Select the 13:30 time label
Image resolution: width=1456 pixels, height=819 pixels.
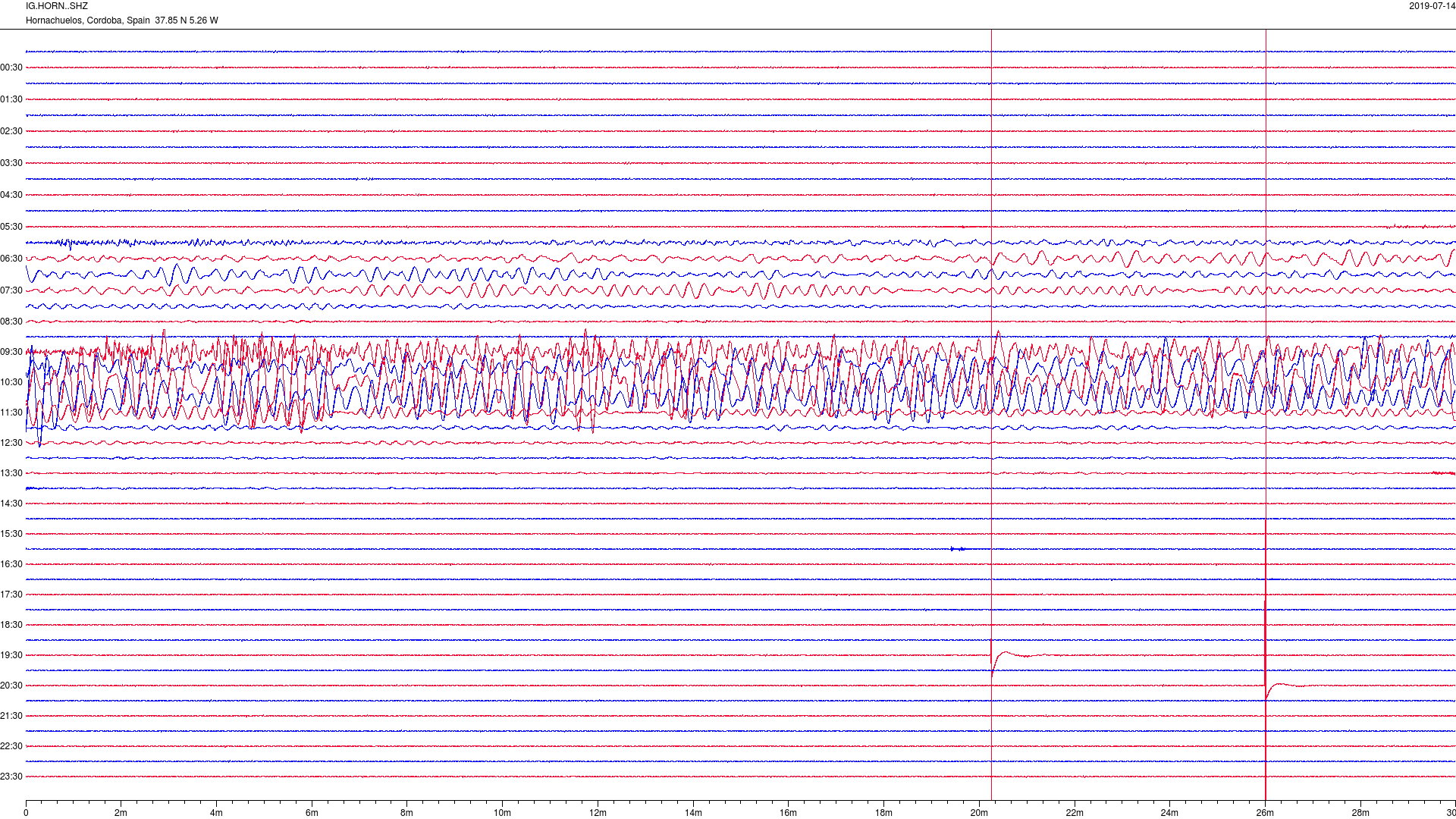[x=11, y=473]
